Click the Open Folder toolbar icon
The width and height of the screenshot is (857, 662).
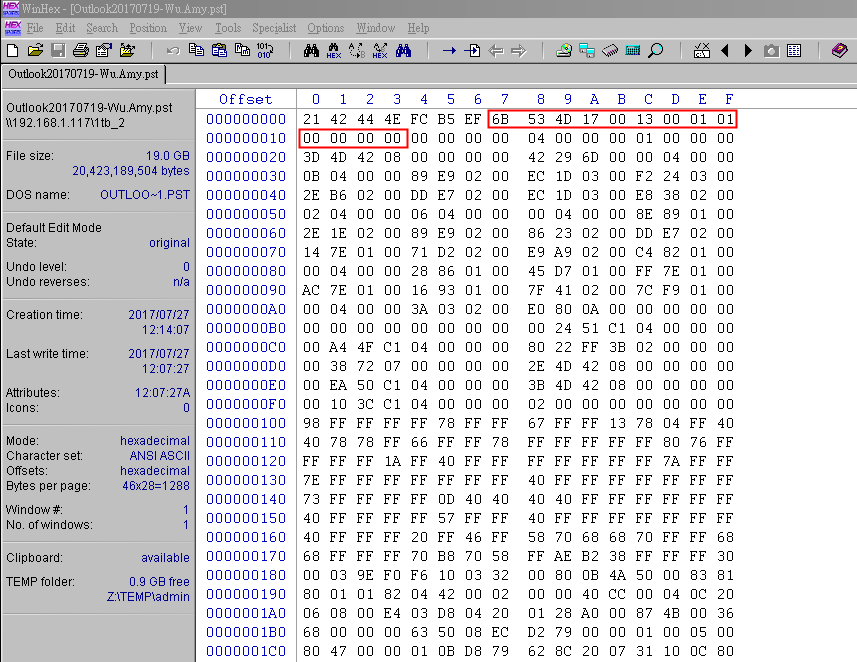tap(127, 51)
